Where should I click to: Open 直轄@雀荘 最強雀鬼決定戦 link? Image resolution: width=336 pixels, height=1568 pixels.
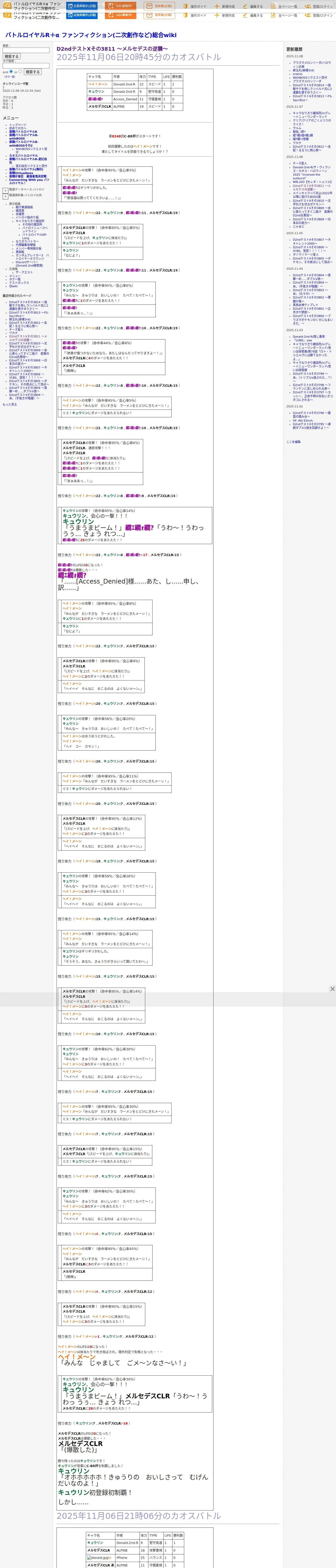click(x=27, y=176)
